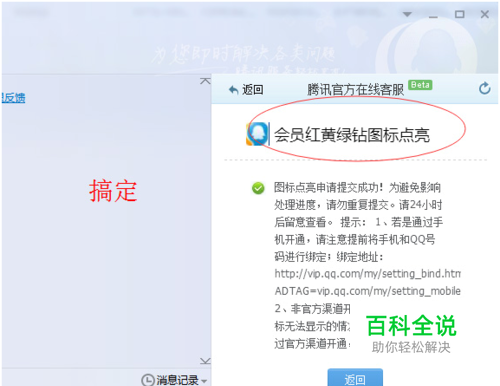
Task: Minimize the QQ support window
Action: [433, 17]
